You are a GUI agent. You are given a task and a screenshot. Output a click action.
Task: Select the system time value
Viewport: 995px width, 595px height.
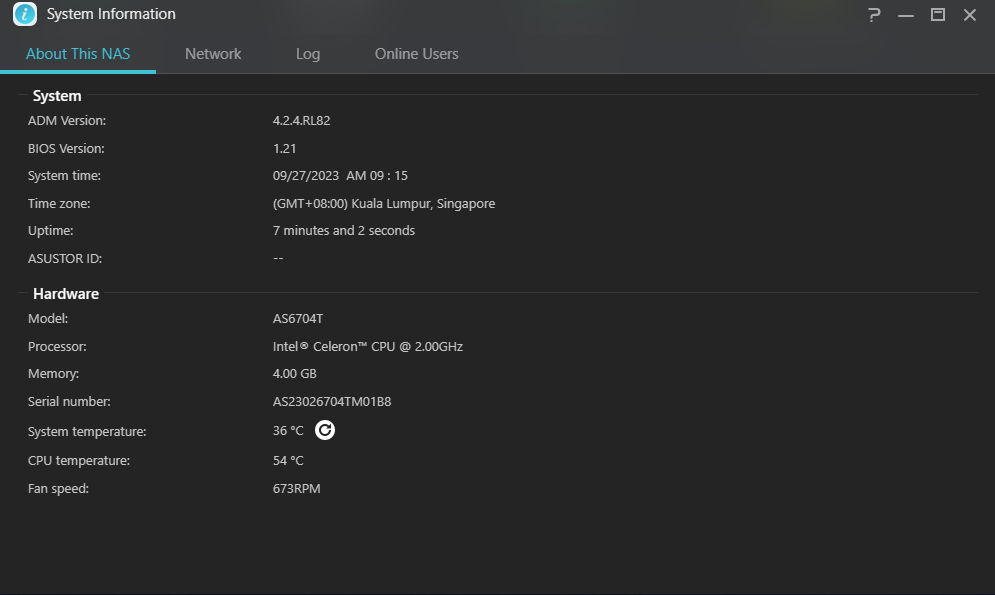pyautogui.click(x=340, y=176)
